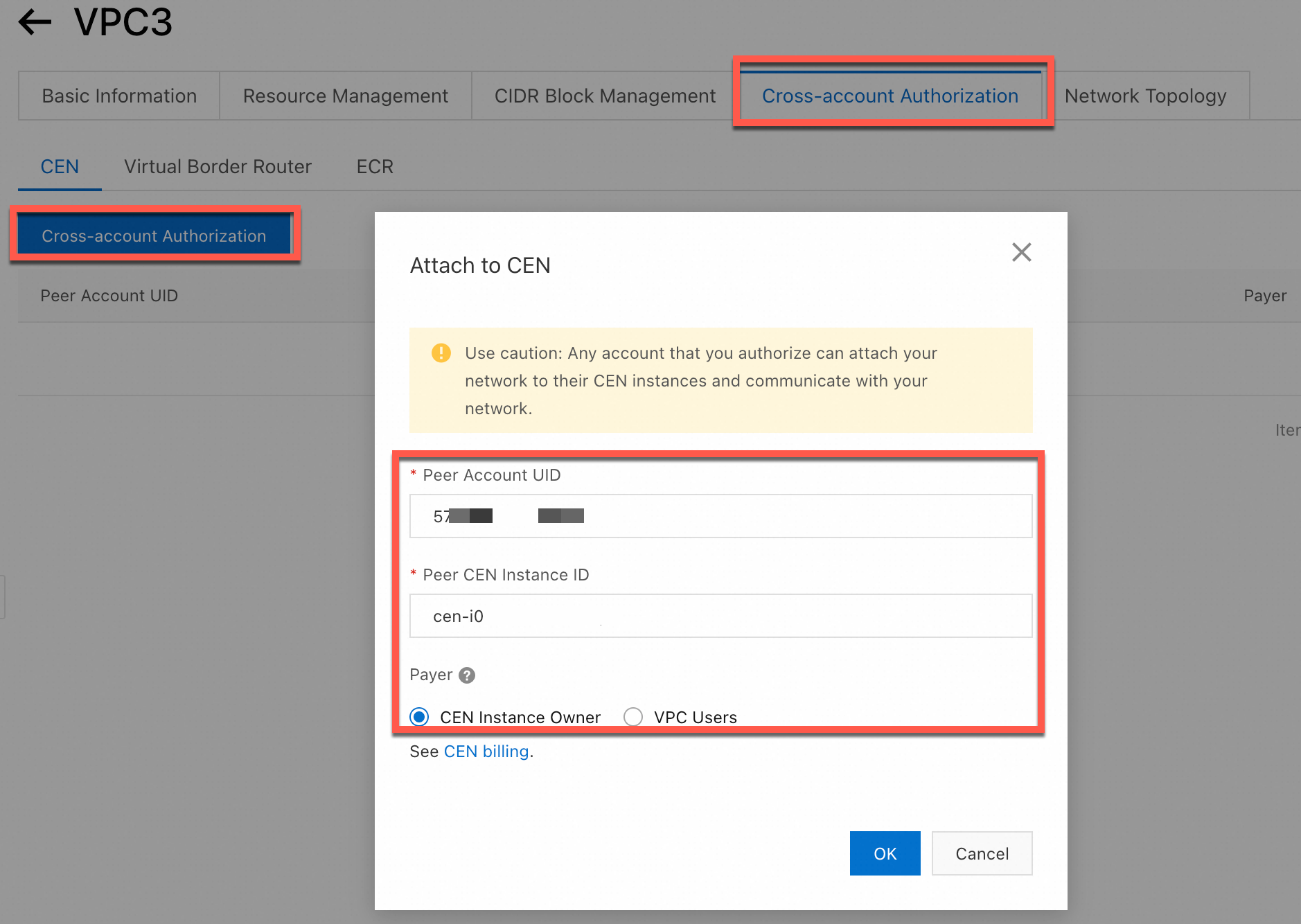
Task: Click the Attach to CEN dialog title
Action: coord(480,265)
